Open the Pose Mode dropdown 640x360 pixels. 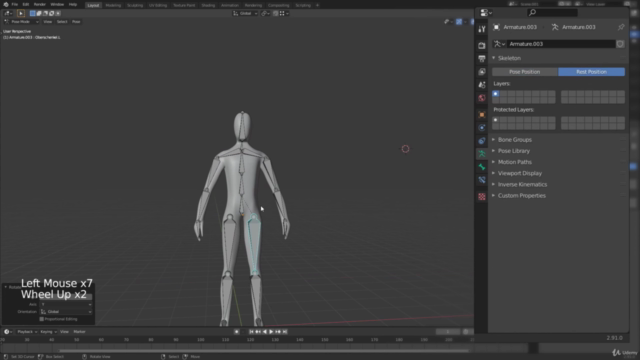(x=21, y=22)
